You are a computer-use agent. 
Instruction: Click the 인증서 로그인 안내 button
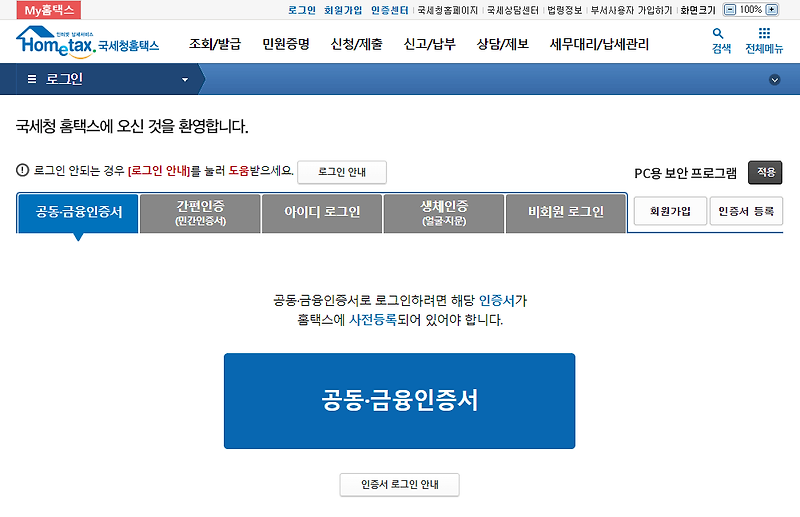pyautogui.click(x=399, y=485)
